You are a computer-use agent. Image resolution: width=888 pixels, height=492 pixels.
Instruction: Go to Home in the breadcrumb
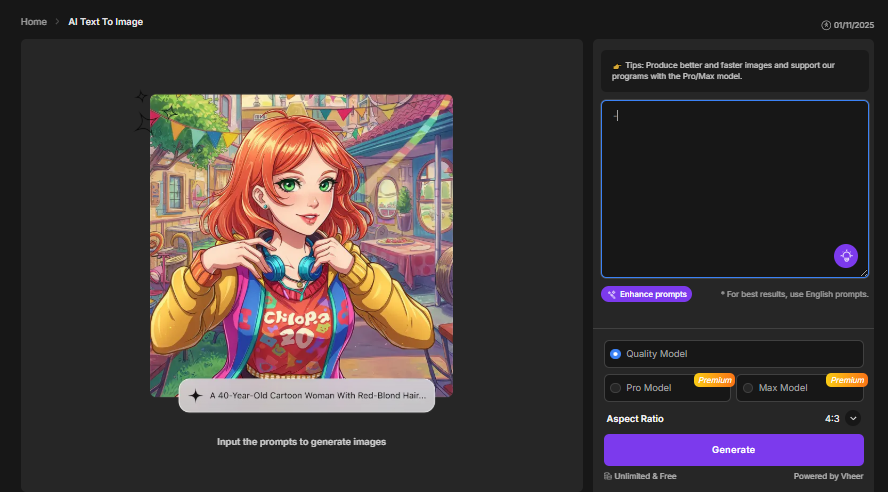coord(33,22)
